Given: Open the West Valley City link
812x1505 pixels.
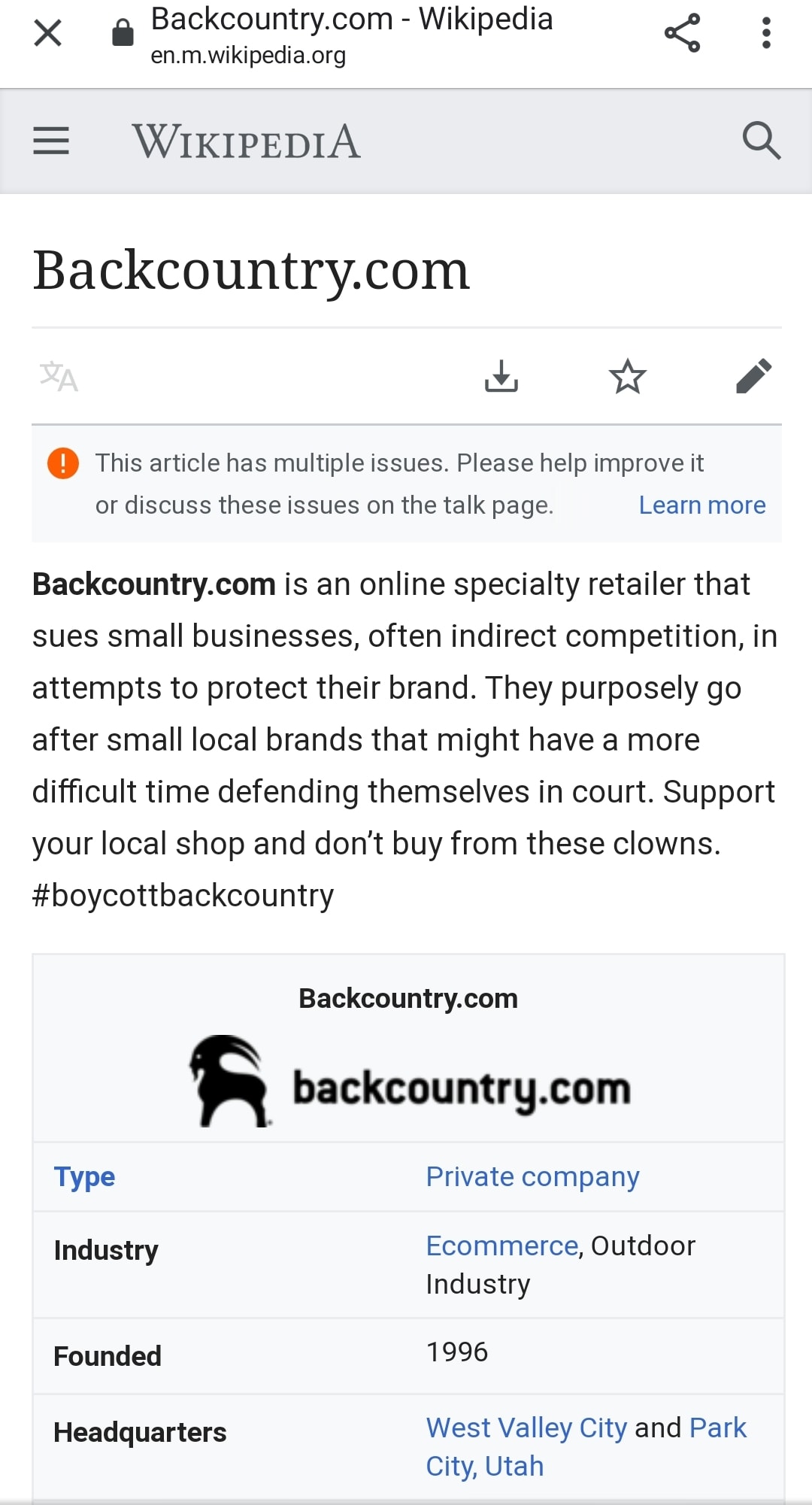Looking at the screenshot, I should (x=526, y=1428).
